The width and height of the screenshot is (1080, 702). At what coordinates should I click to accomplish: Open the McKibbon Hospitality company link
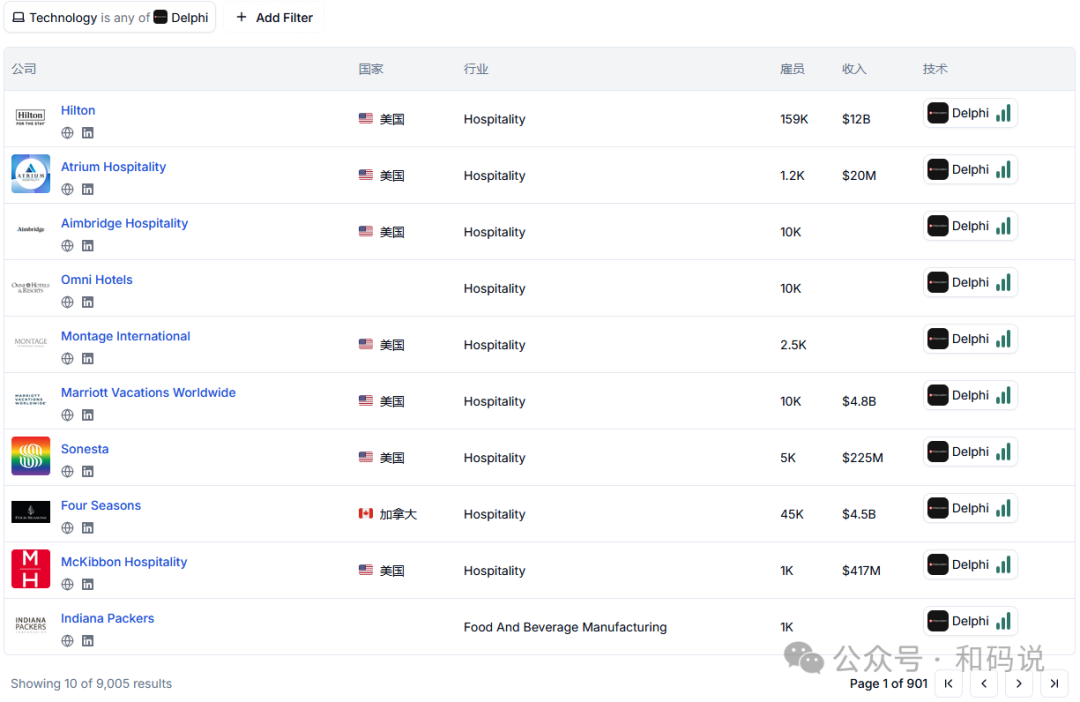pos(124,562)
